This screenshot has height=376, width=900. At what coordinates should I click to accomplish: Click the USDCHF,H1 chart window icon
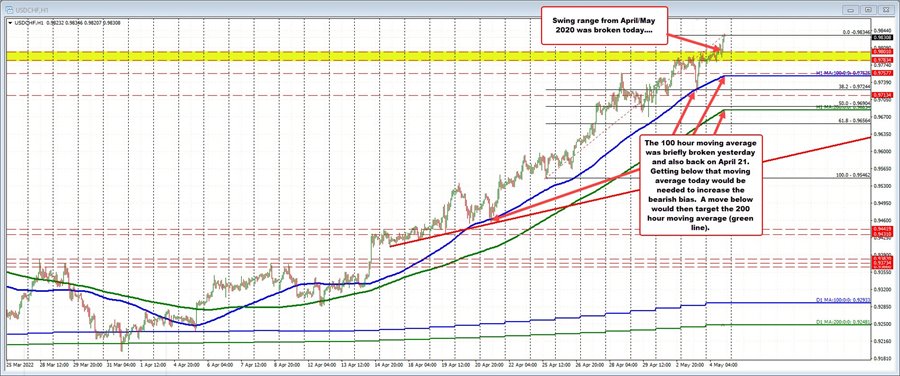(9, 10)
